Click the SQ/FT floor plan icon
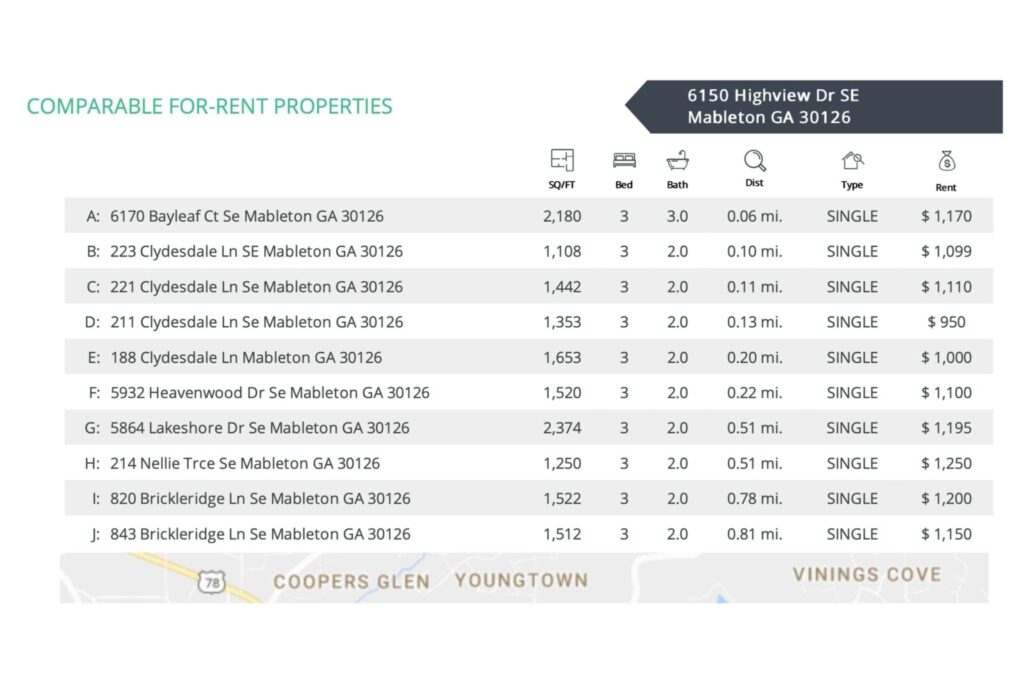1024x683 pixels. [x=562, y=159]
